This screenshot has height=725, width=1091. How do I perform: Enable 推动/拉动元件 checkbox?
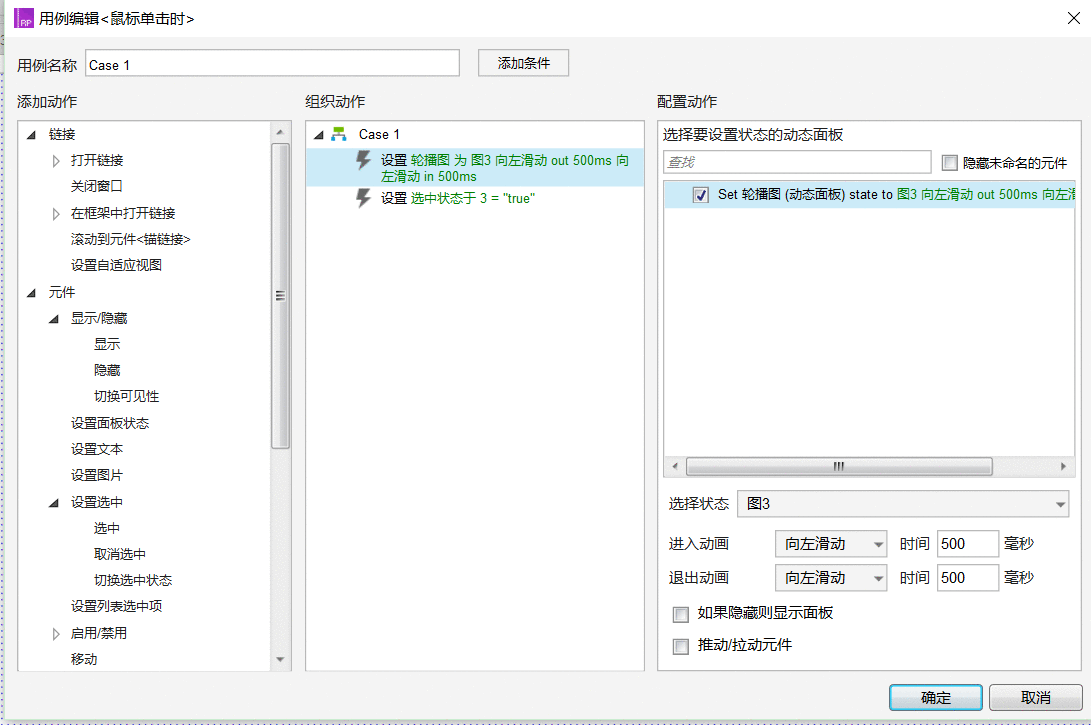(x=680, y=646)
